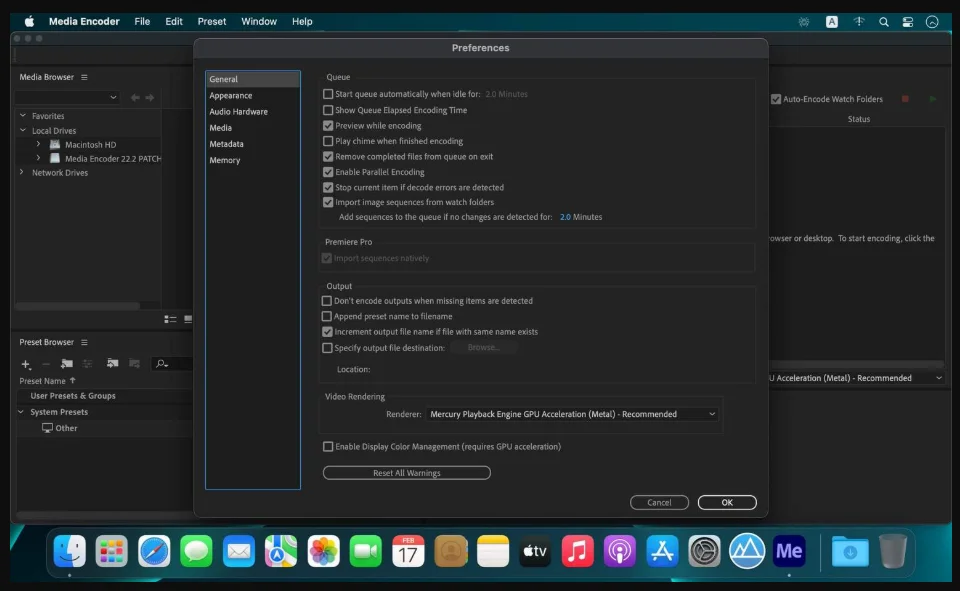The height and width of the screenshot is (591, 960).
Task: Toggle Auto-Encode Watch Folders checkbox
Action: tap(776, 99)
